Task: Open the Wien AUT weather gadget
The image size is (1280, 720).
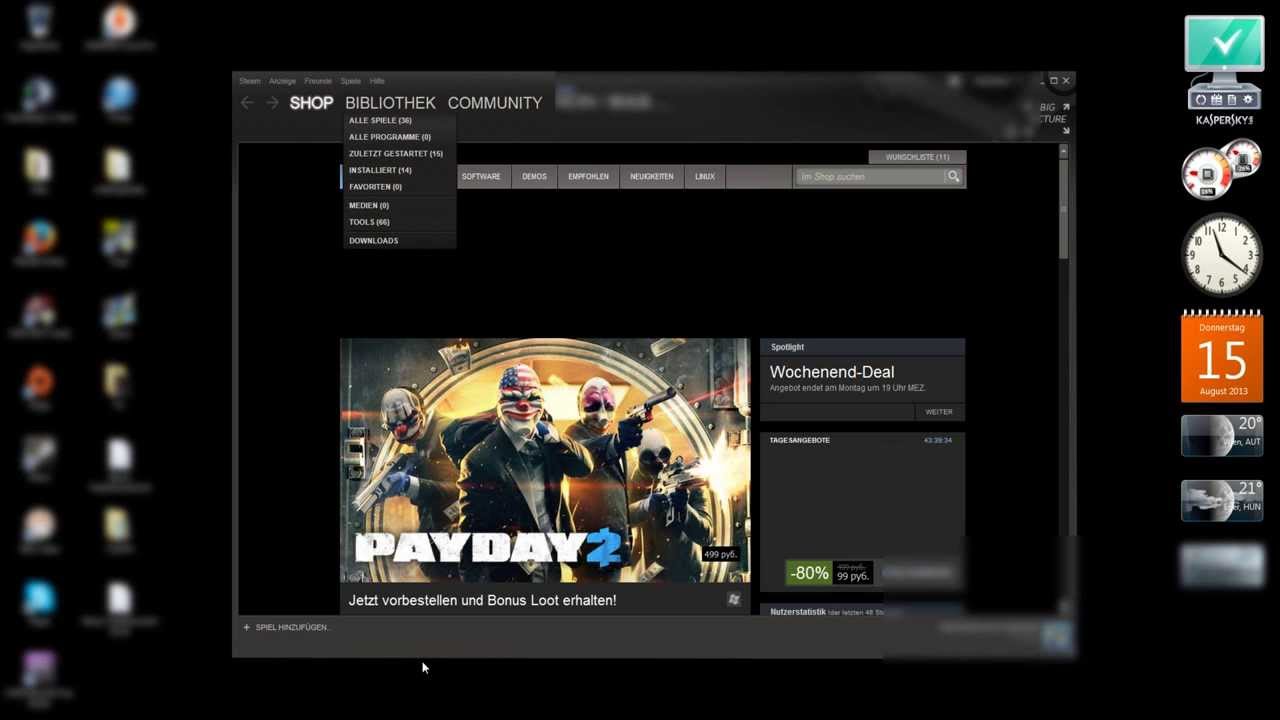Action: (1222, 436)
